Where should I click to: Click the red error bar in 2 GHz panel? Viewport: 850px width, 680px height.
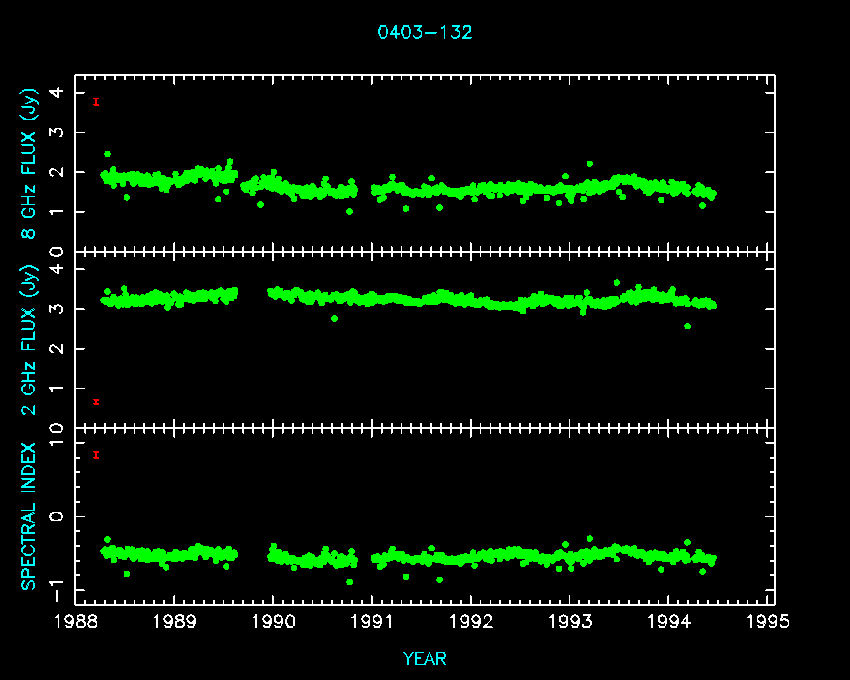tap(96, 402)
